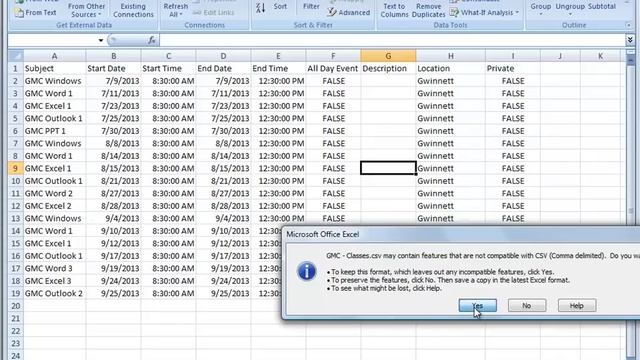This screenshot has width=640, height=360.
Task: Click the Sort Z to A icon
Action: [x=260, y=7]
